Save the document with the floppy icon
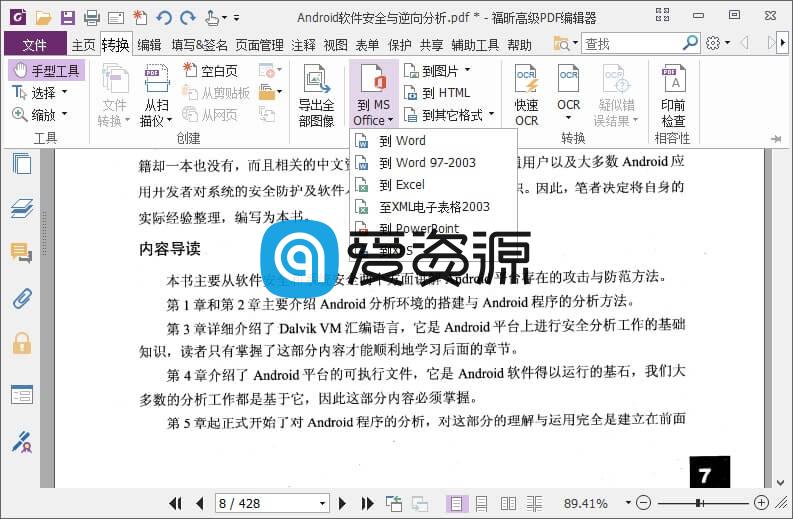This screenshot has width=793, height=519. (x=67, y=18)
